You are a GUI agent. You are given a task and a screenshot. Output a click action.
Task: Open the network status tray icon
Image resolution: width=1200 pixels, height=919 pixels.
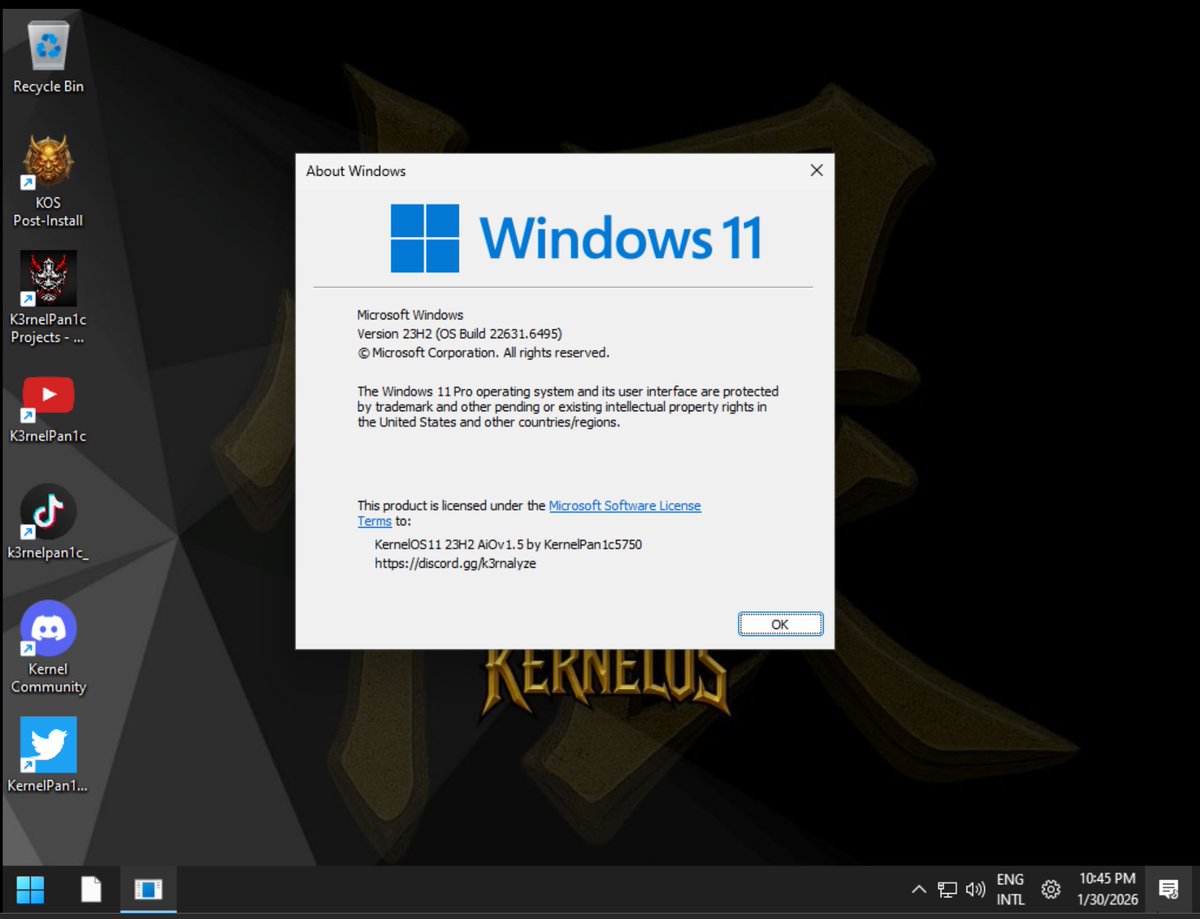[x=947, y=889]
